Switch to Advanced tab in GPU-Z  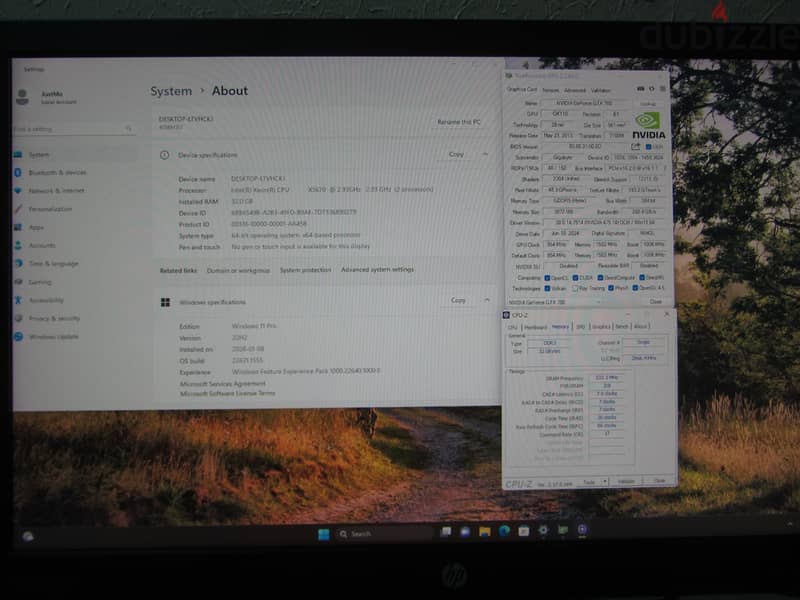click(x=575, y=90)
